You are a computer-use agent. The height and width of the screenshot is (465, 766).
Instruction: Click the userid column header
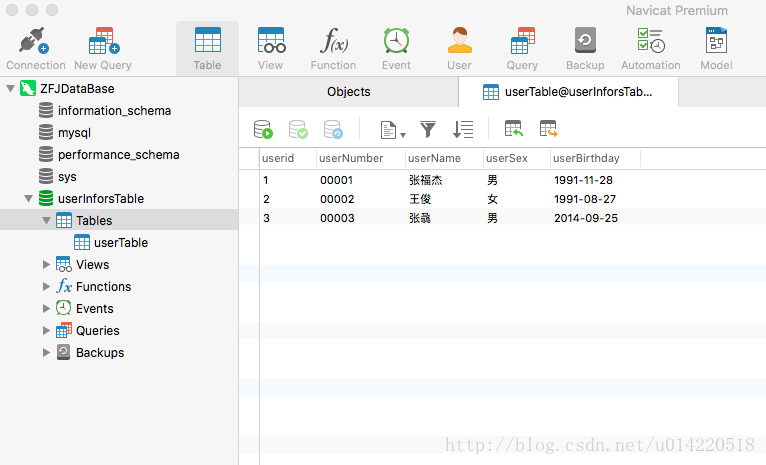click(x=288, y=158)
